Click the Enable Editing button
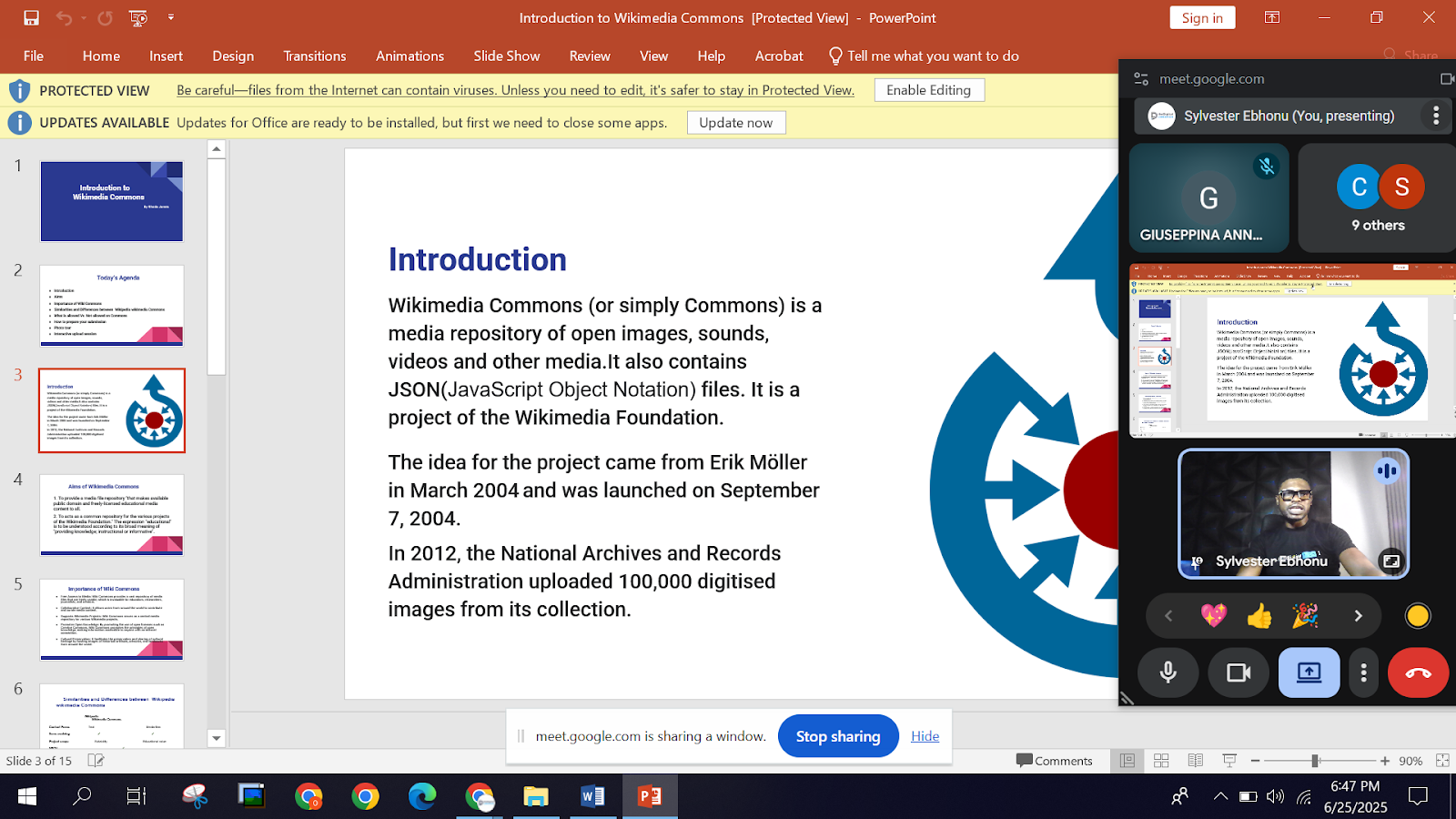This screenshot has width=1456, height=819. (929, 89)
